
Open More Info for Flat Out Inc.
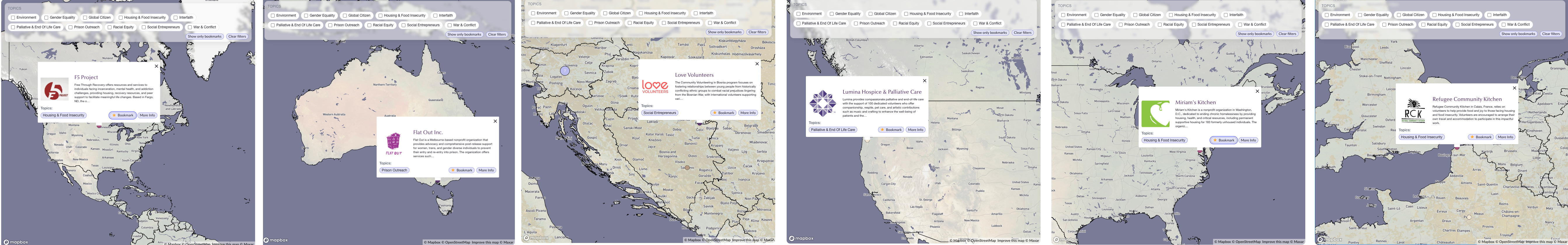click(486, 170)
